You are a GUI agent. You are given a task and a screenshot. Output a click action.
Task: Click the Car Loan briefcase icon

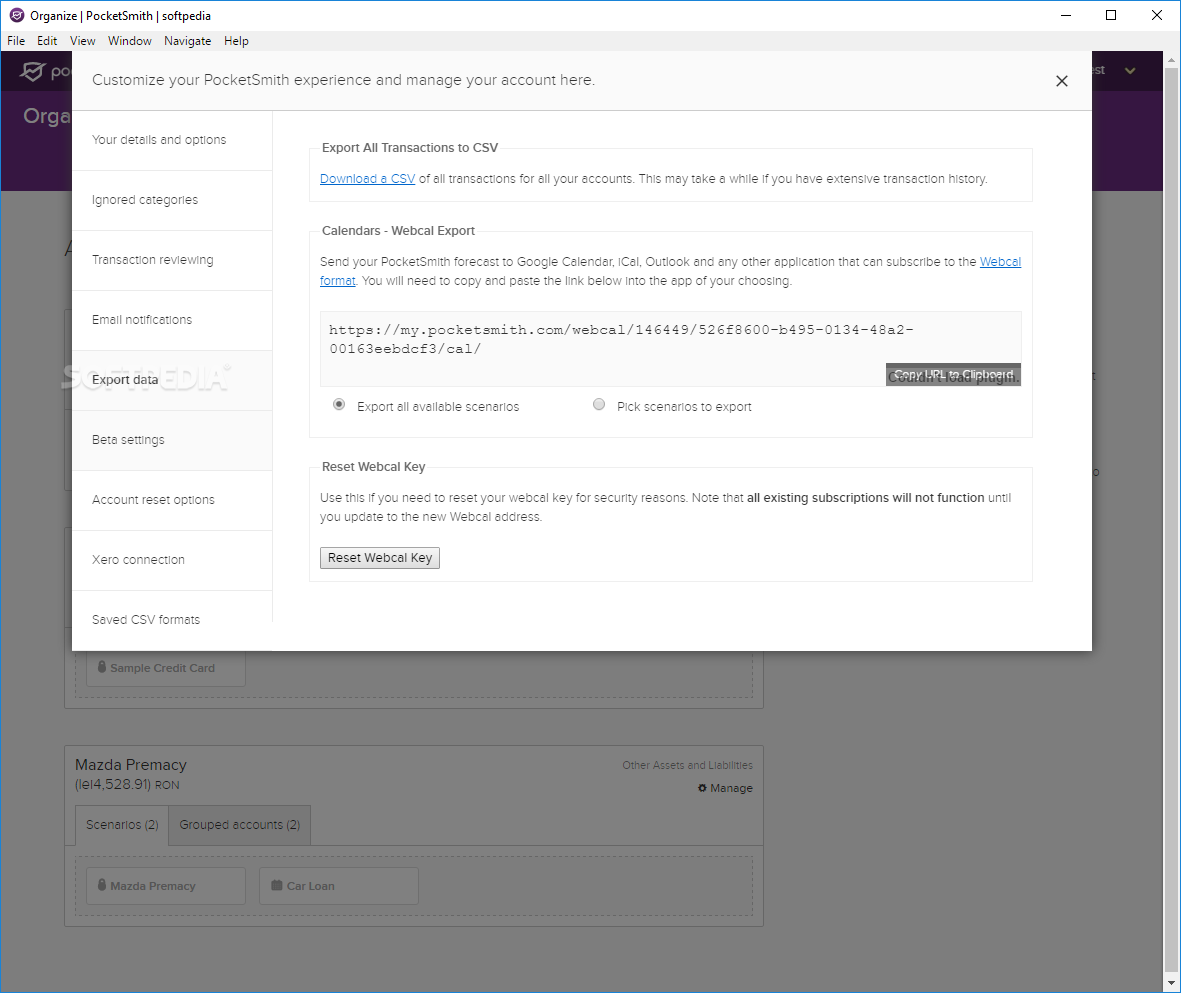[x=276, y=885]
